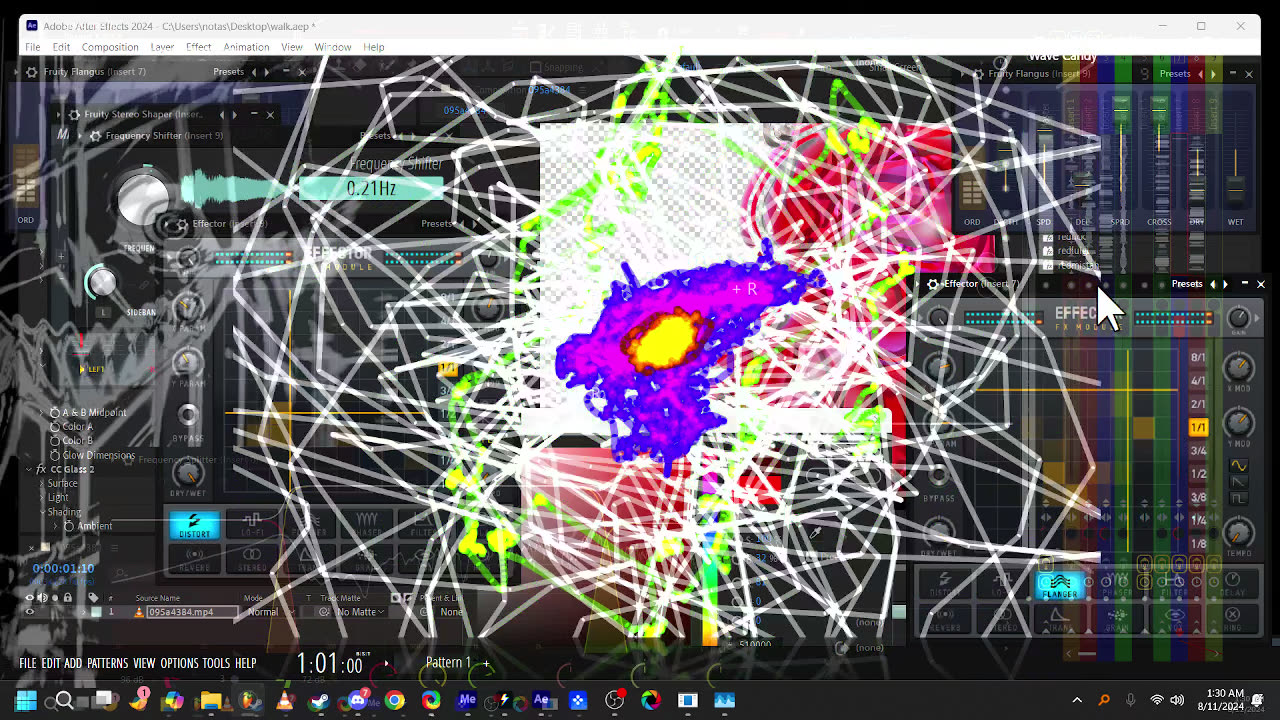Click the TEMPO knob in Effector

(1238, 532)
